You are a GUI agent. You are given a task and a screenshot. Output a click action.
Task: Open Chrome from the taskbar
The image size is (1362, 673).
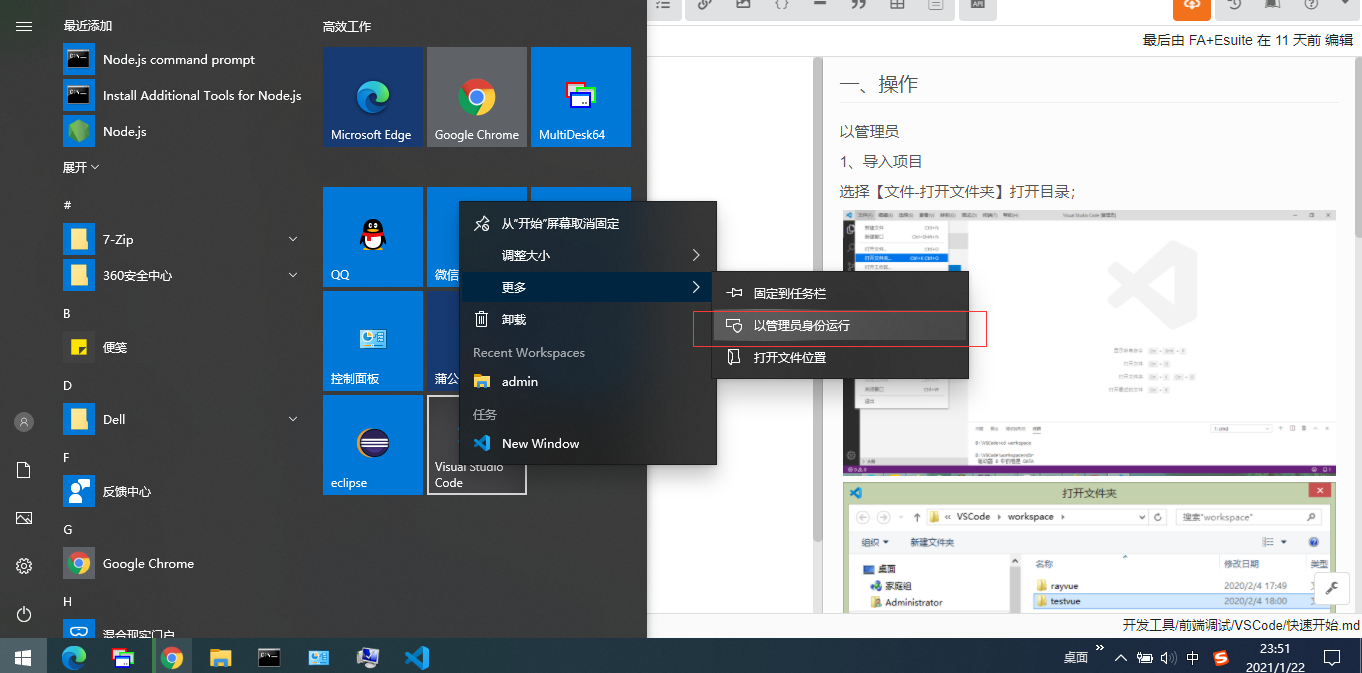(172, 657)
